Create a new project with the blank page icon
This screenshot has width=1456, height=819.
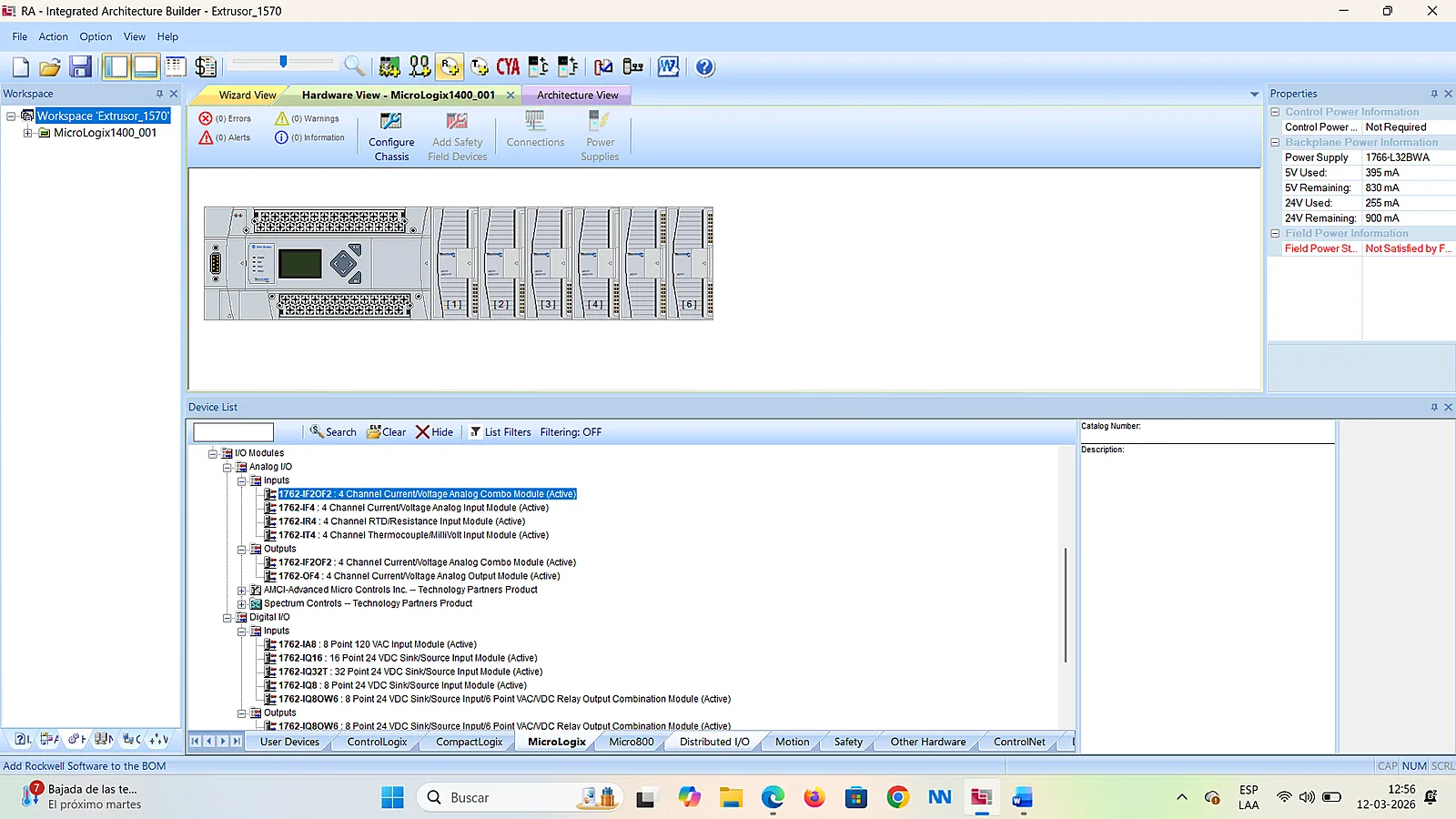[21, 66]
